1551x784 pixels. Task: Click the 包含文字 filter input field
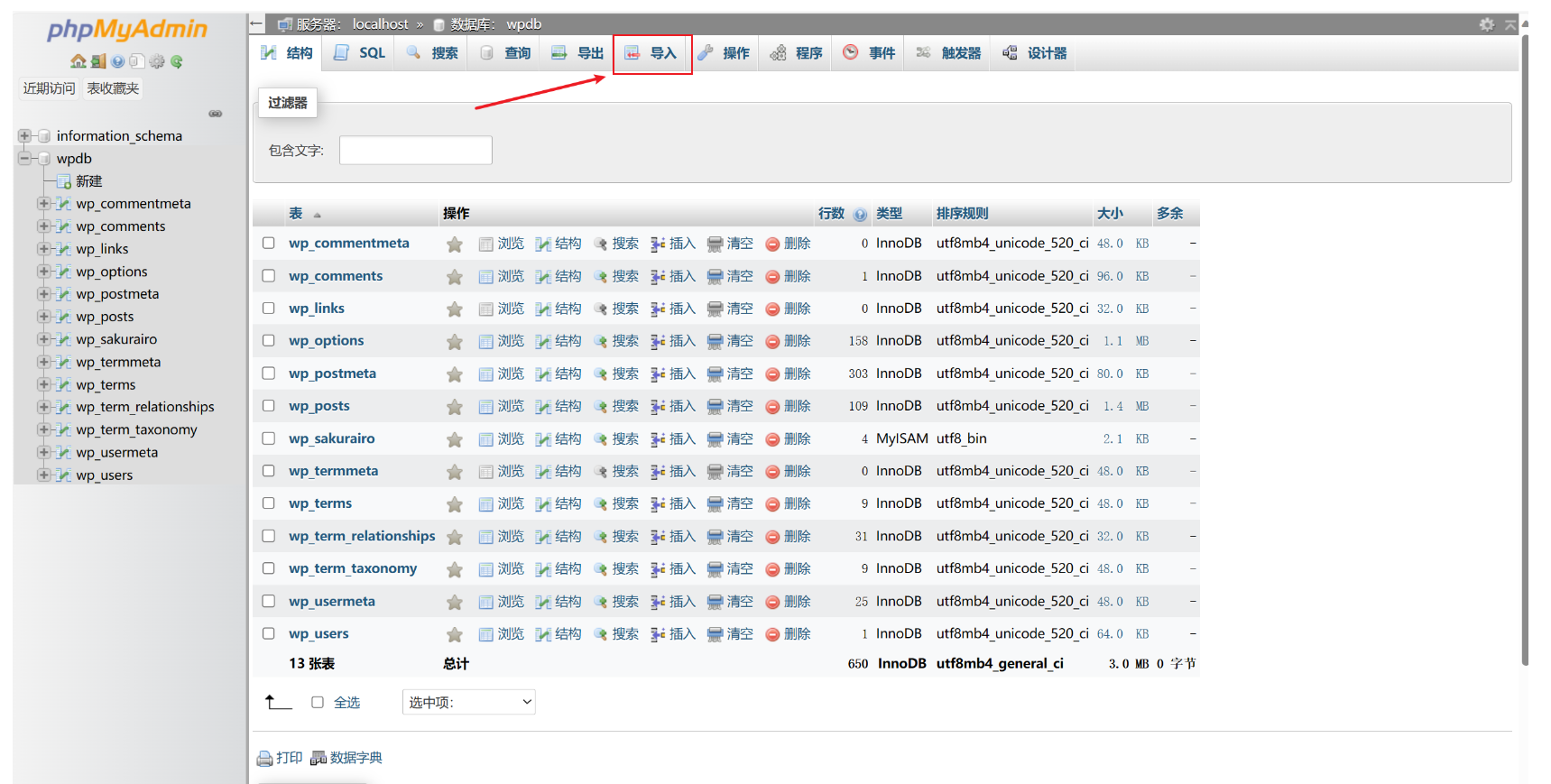pos(415,151)
